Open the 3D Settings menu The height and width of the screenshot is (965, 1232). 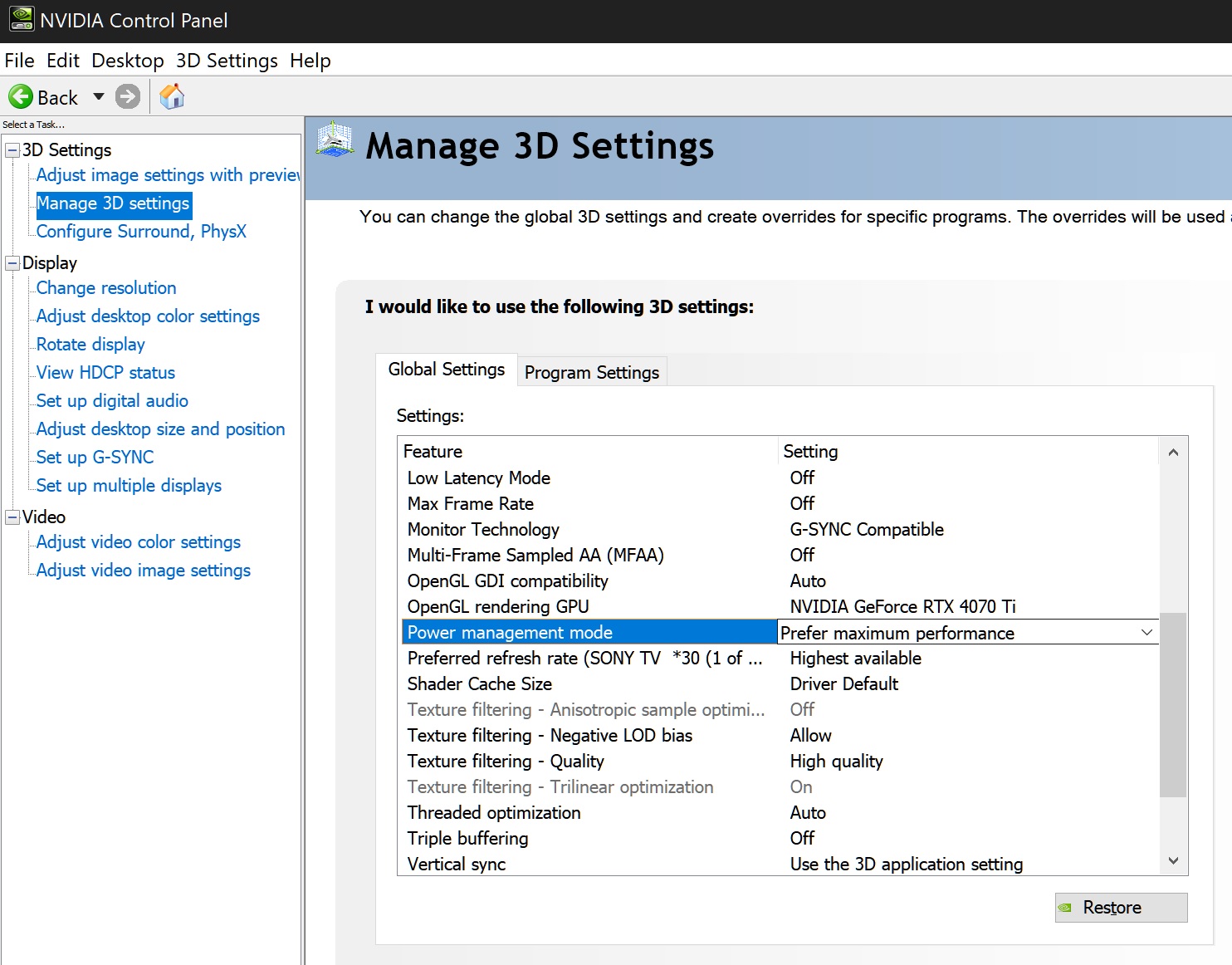coord(227,61)
